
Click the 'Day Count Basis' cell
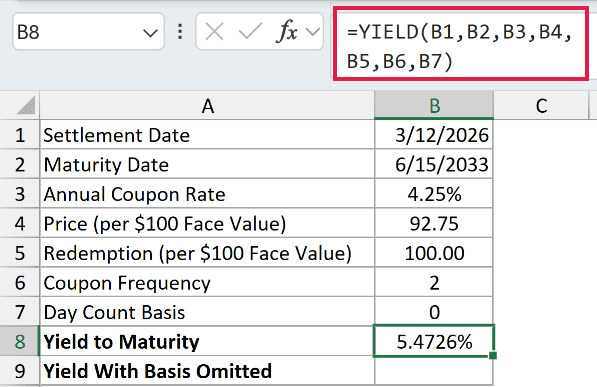(207, 312)
